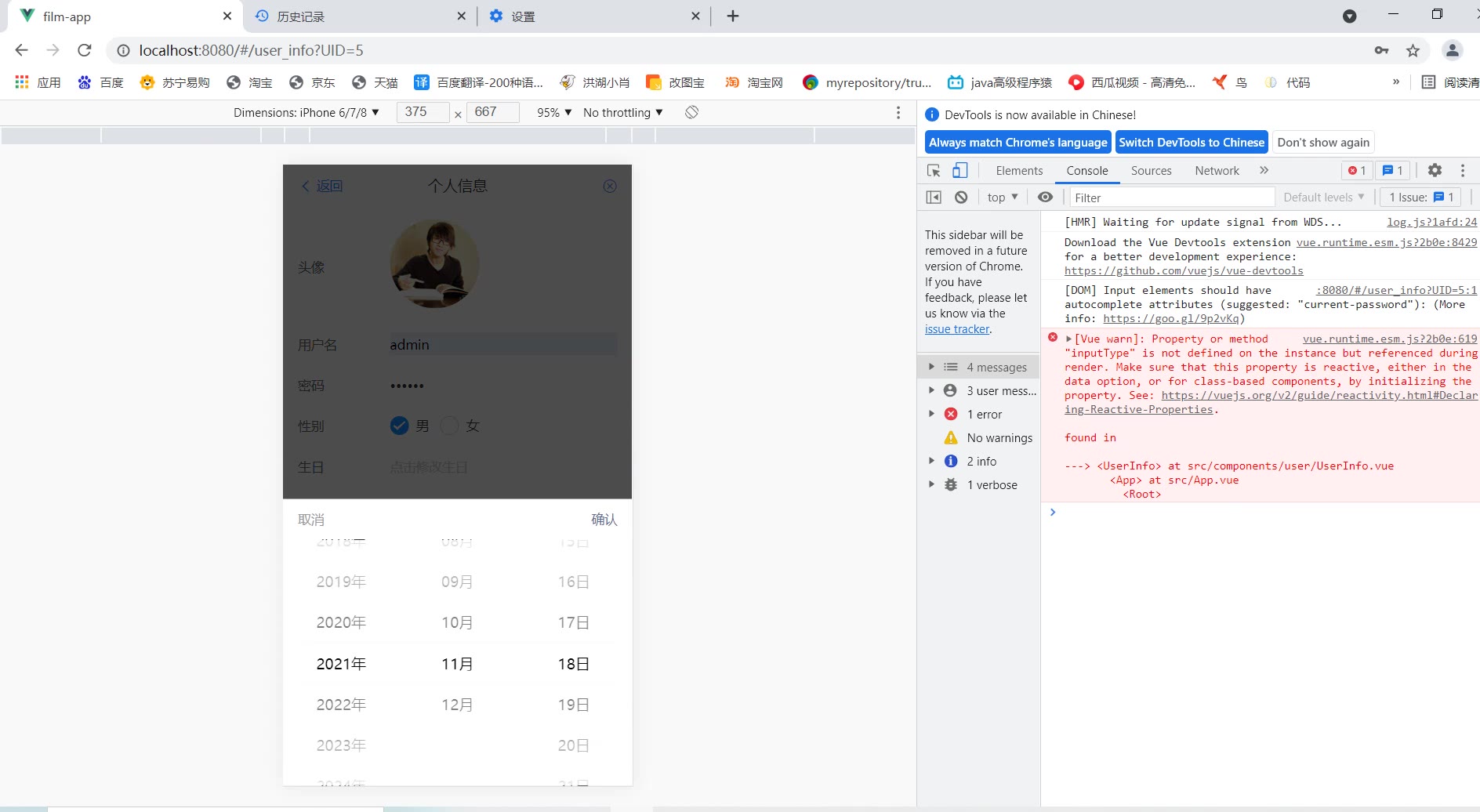Open the log.js source link

click(x=1431, y=222)
